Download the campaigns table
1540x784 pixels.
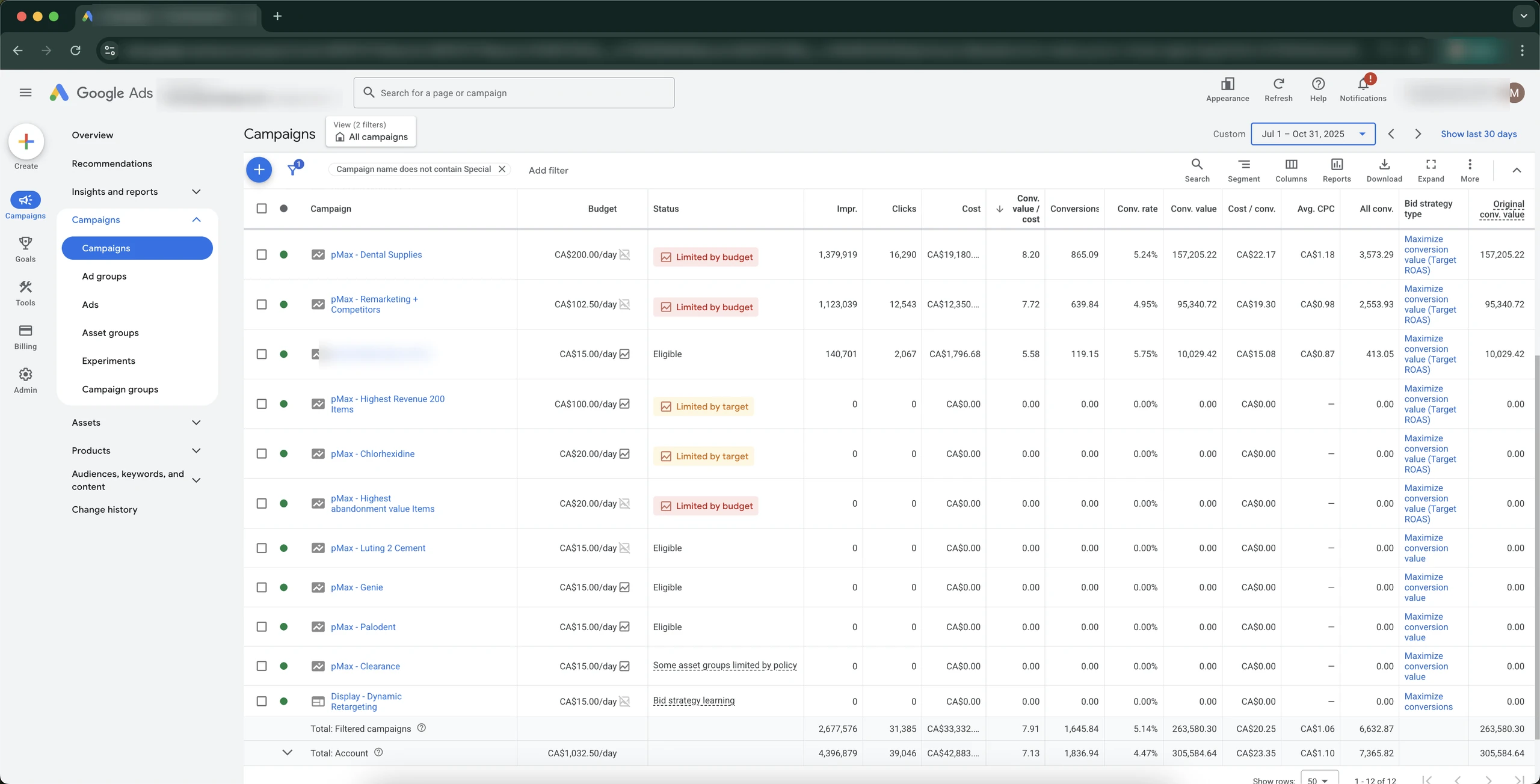[x=1384, y=170]
